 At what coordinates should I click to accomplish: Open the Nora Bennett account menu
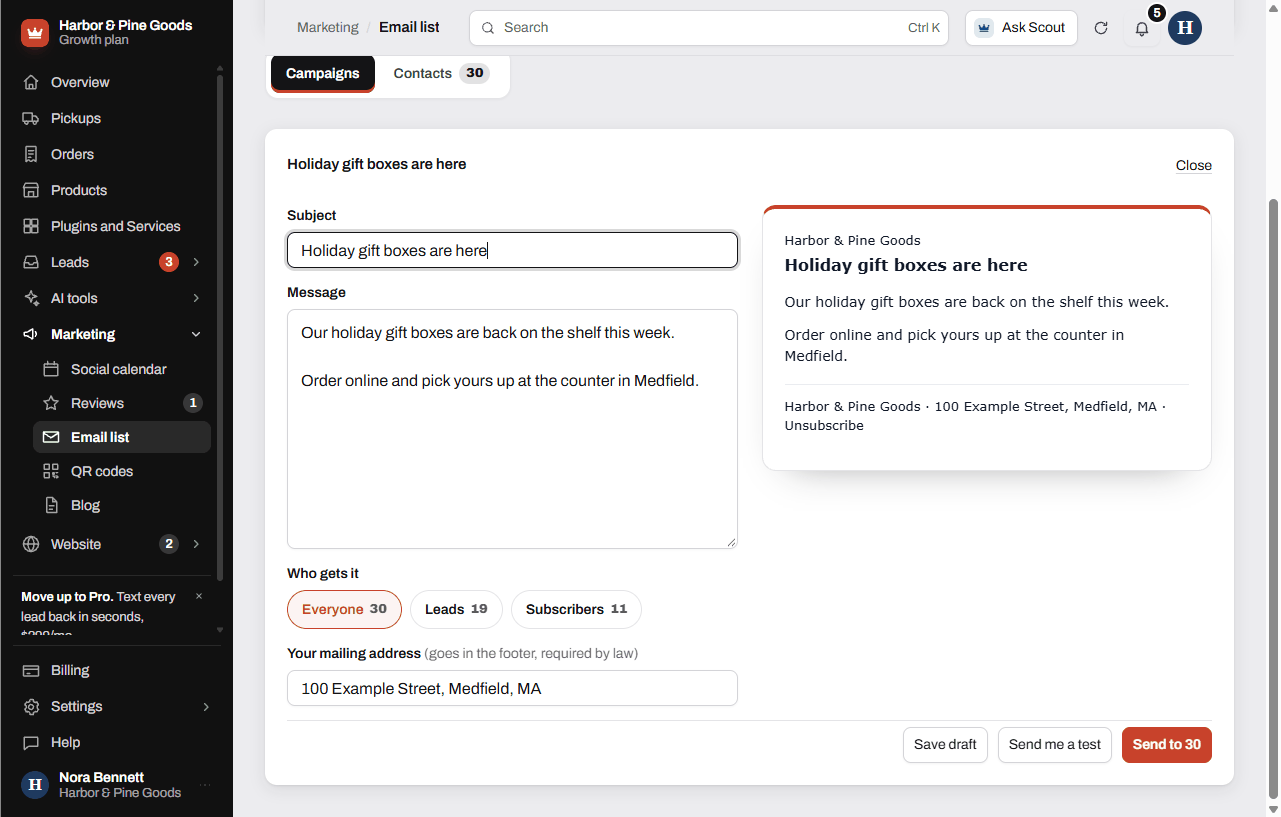pyautogui.click(x=116, y=785)
